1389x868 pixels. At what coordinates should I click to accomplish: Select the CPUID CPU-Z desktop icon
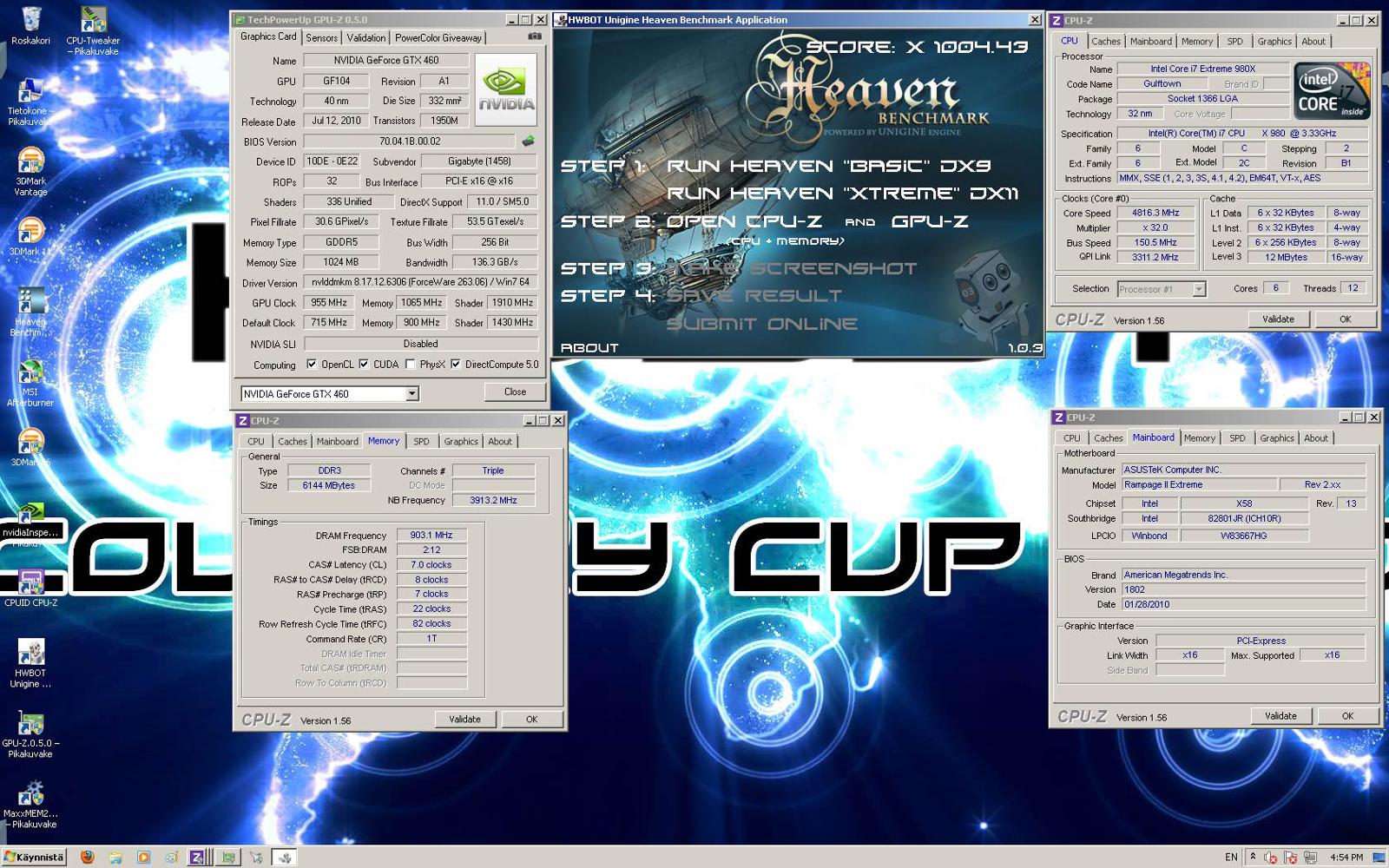[x=31, y=588]
